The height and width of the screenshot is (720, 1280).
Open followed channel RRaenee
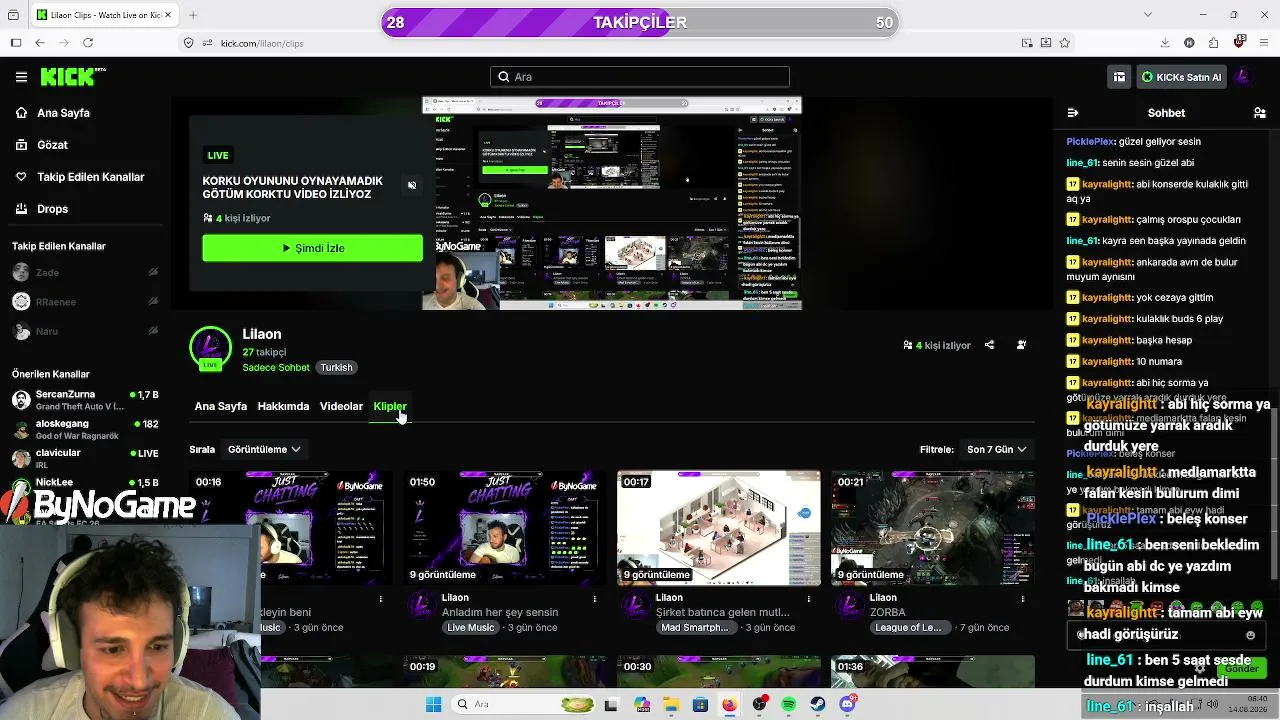click(x=85, y=302)
